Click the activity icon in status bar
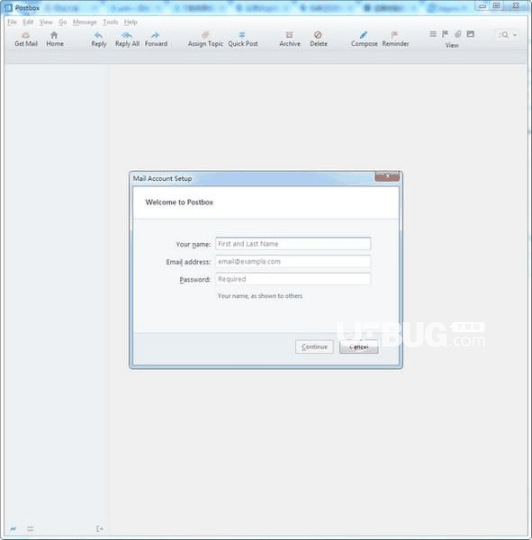The height and width of the screenshot is (540, 532). [13, 529]
